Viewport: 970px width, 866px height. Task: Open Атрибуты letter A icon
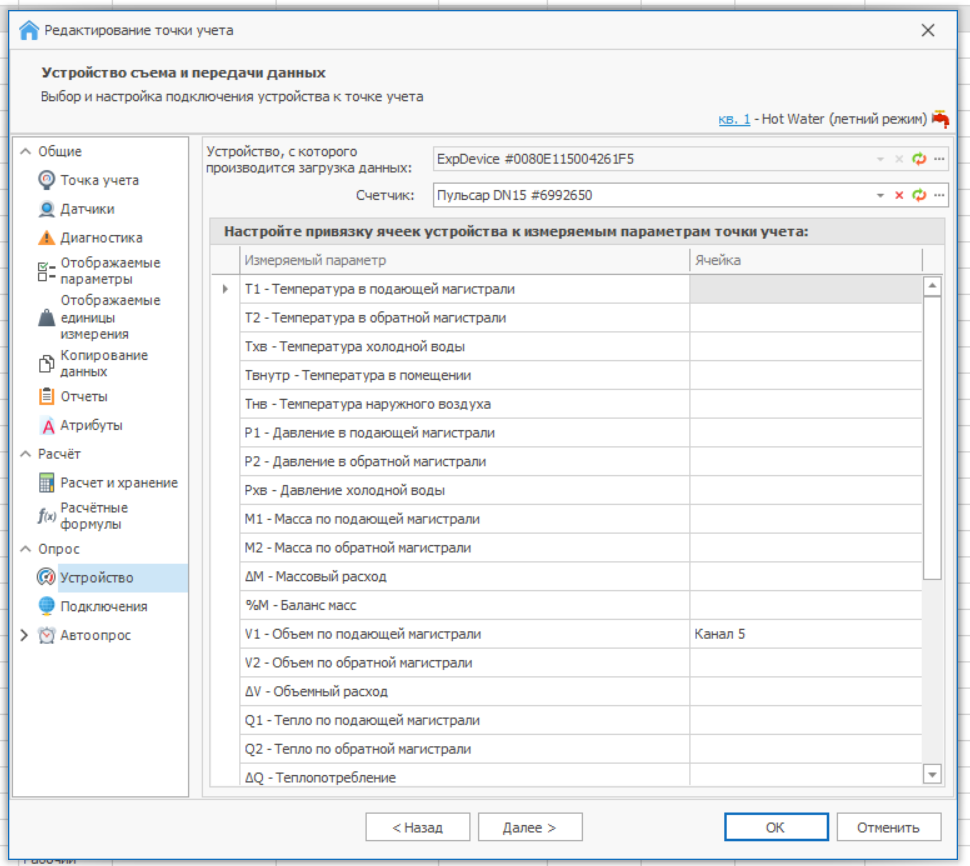(x=46, y=425)
